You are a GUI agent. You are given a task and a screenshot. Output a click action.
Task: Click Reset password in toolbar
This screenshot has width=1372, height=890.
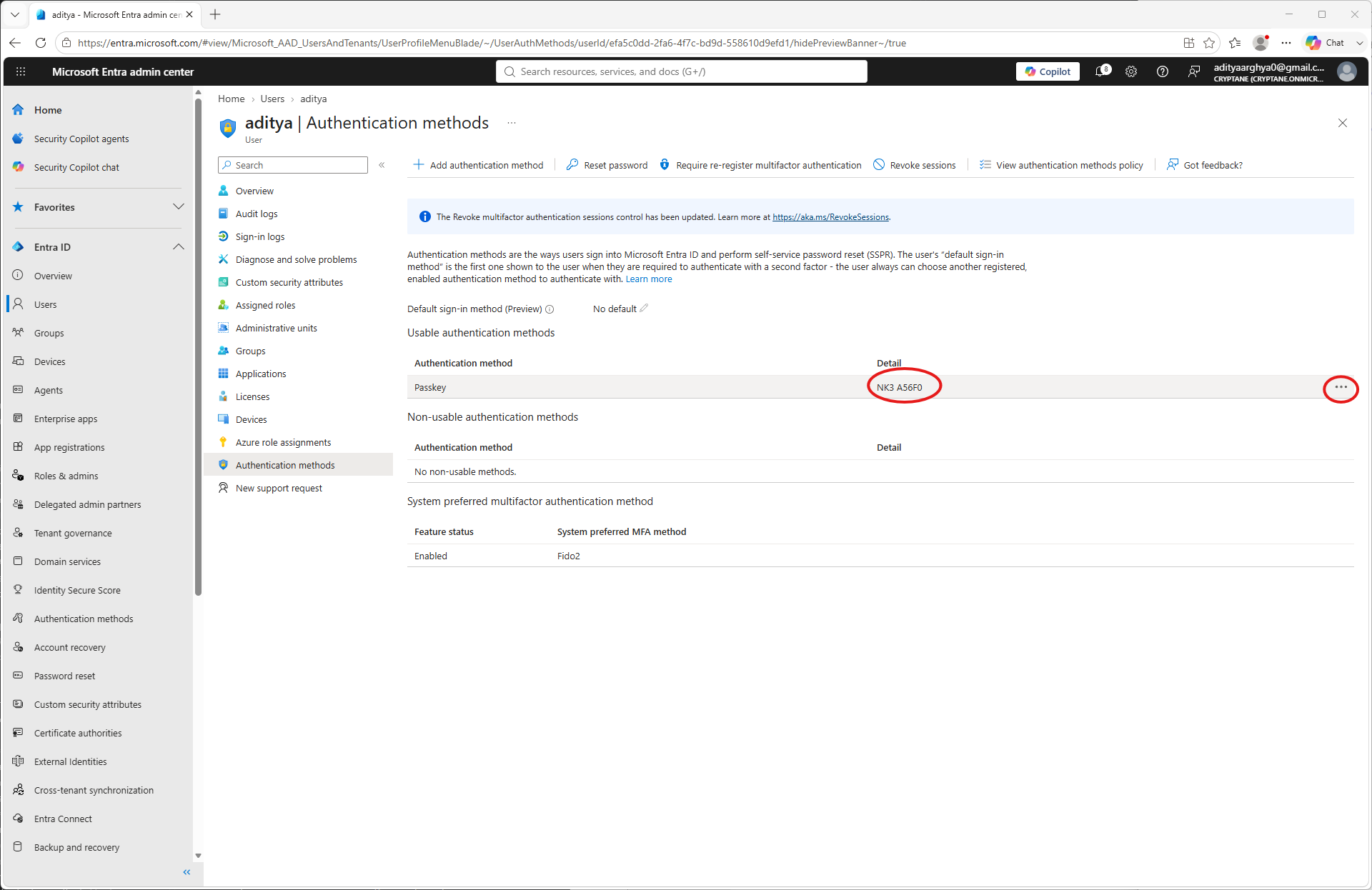[607, 165]
